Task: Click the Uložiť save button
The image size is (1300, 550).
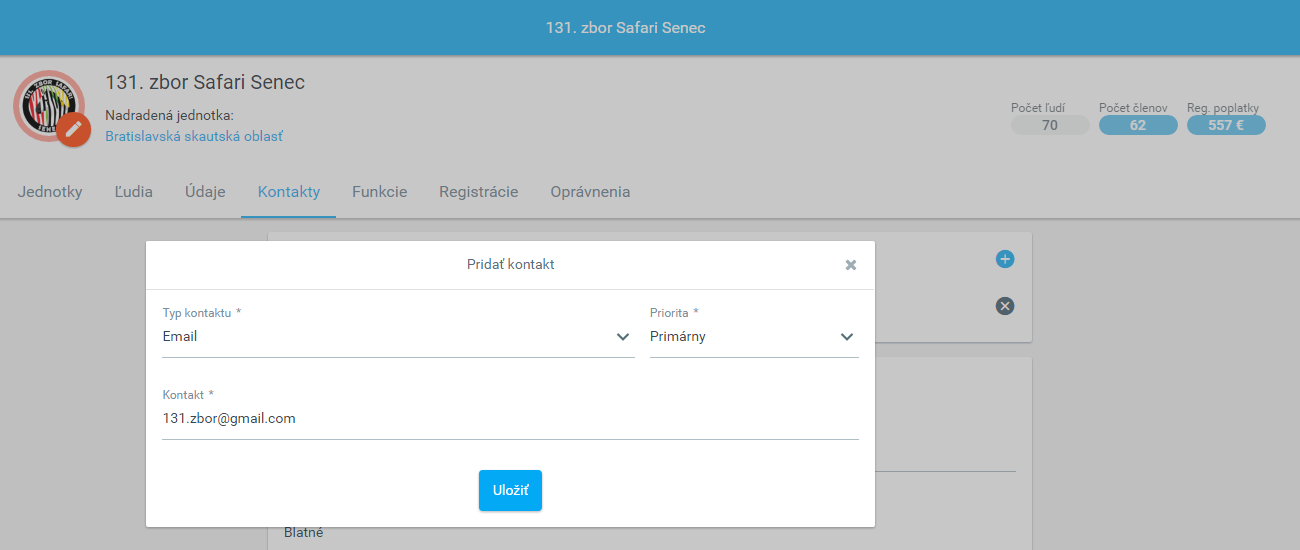Action: pos(510,490)
